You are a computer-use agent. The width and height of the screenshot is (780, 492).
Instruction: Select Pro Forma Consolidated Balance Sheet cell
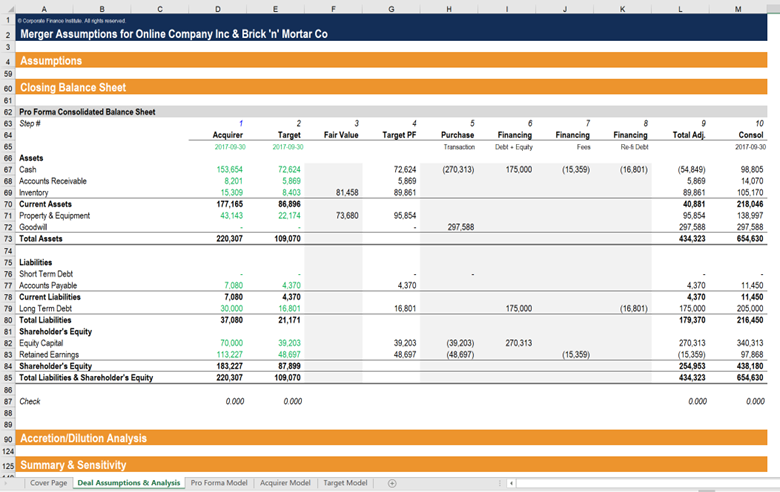(x=87, y=112)
